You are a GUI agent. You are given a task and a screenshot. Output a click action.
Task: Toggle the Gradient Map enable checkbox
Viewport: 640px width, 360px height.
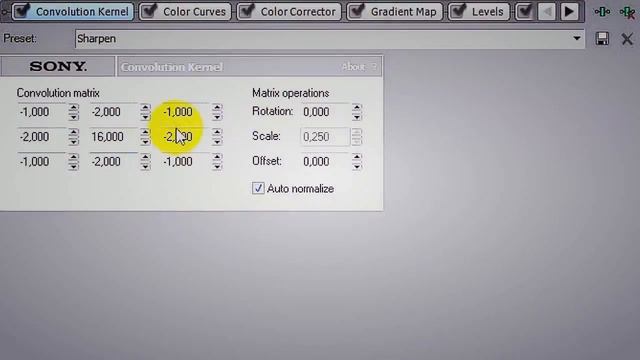coord(357,11)
